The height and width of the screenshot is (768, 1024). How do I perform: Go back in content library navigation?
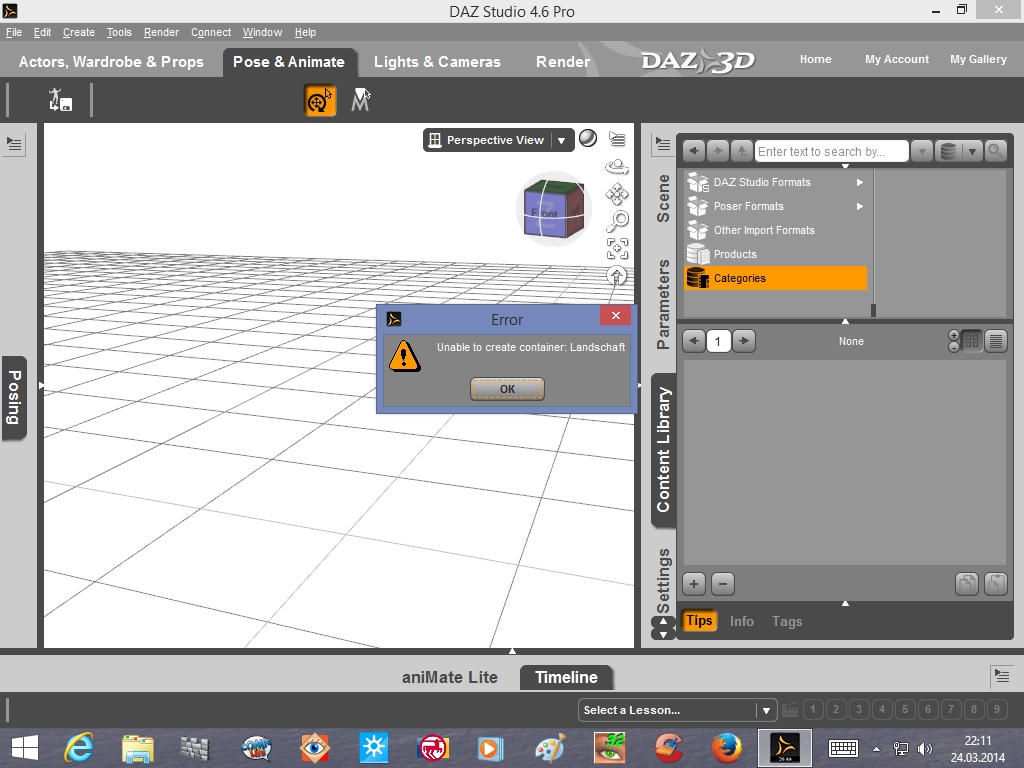(694, 152)
